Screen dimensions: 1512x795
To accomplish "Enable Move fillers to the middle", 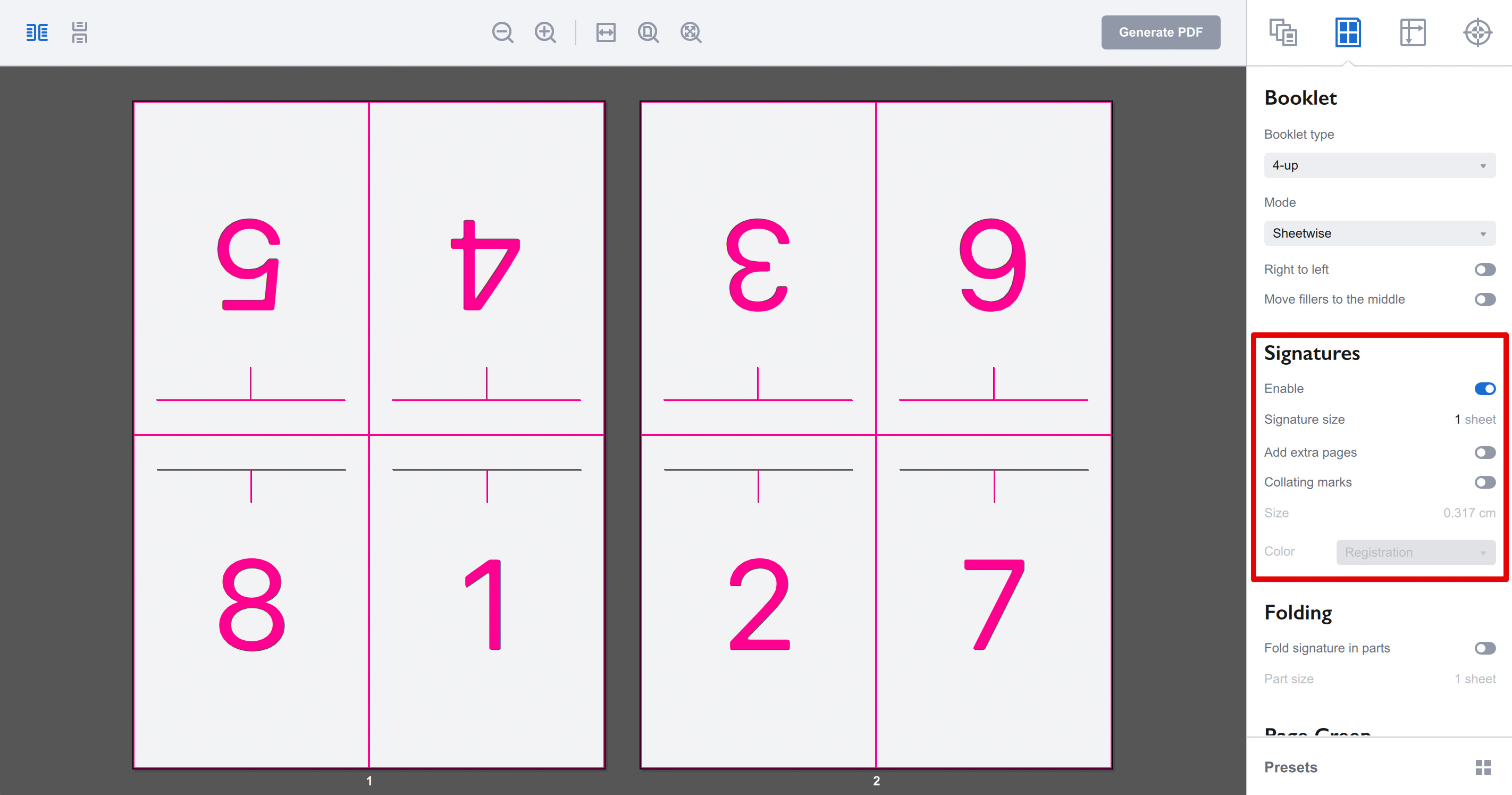I will pos(1484,299).
